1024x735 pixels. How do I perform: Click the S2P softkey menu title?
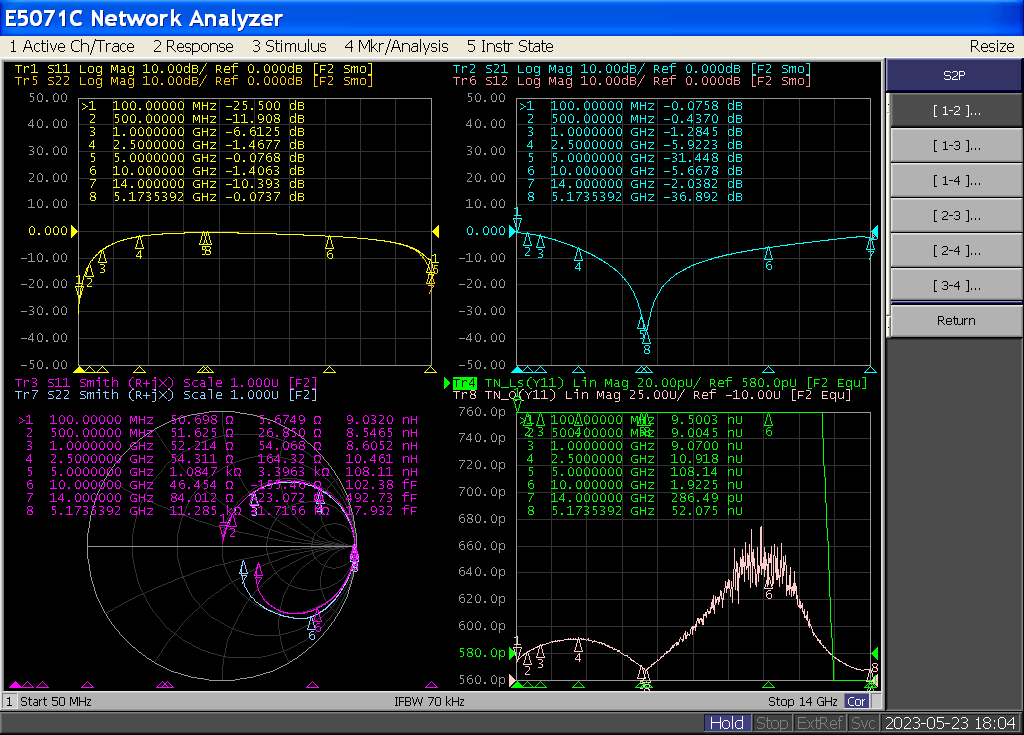coord(954,75)
